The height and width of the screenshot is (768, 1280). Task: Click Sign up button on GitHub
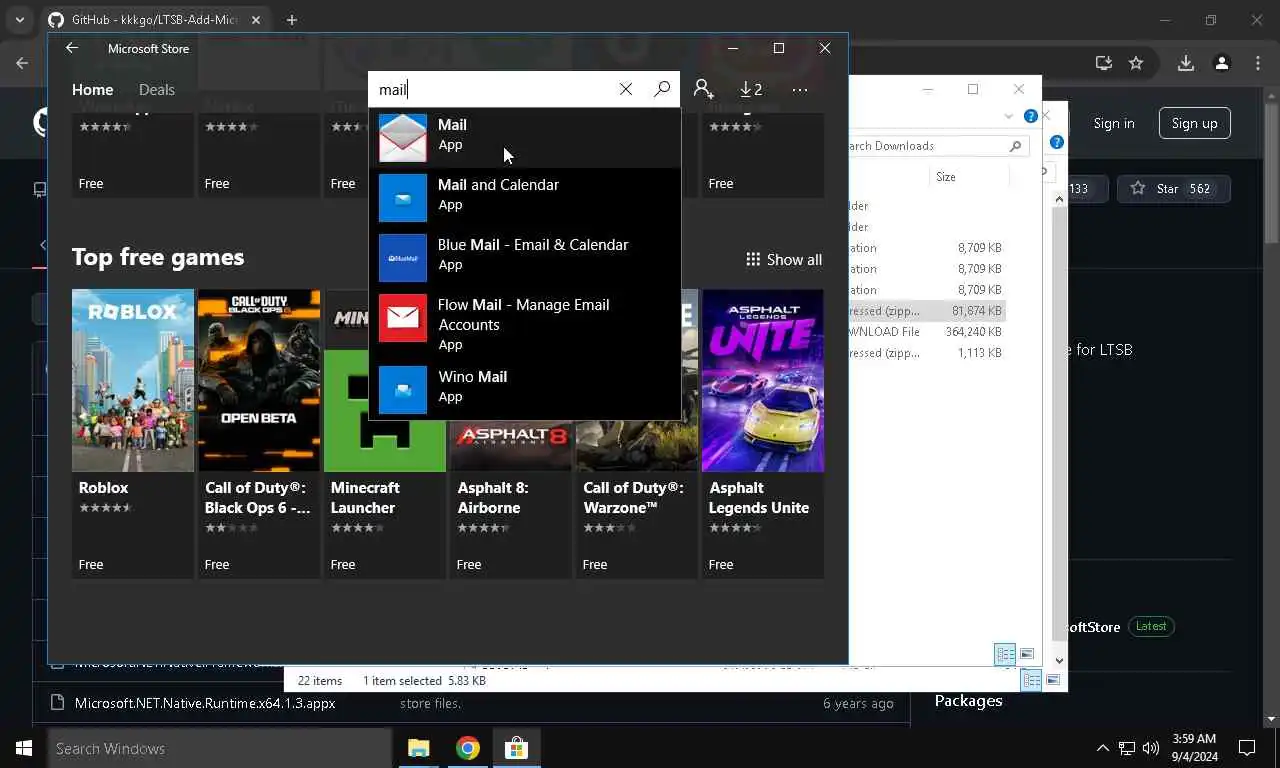coord(1195,123)
